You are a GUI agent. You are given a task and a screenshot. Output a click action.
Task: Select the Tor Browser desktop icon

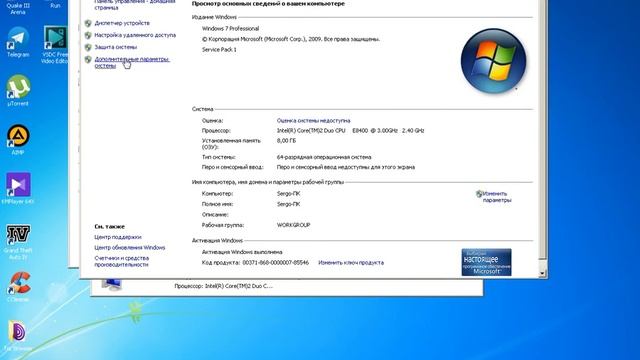[18, 336]
